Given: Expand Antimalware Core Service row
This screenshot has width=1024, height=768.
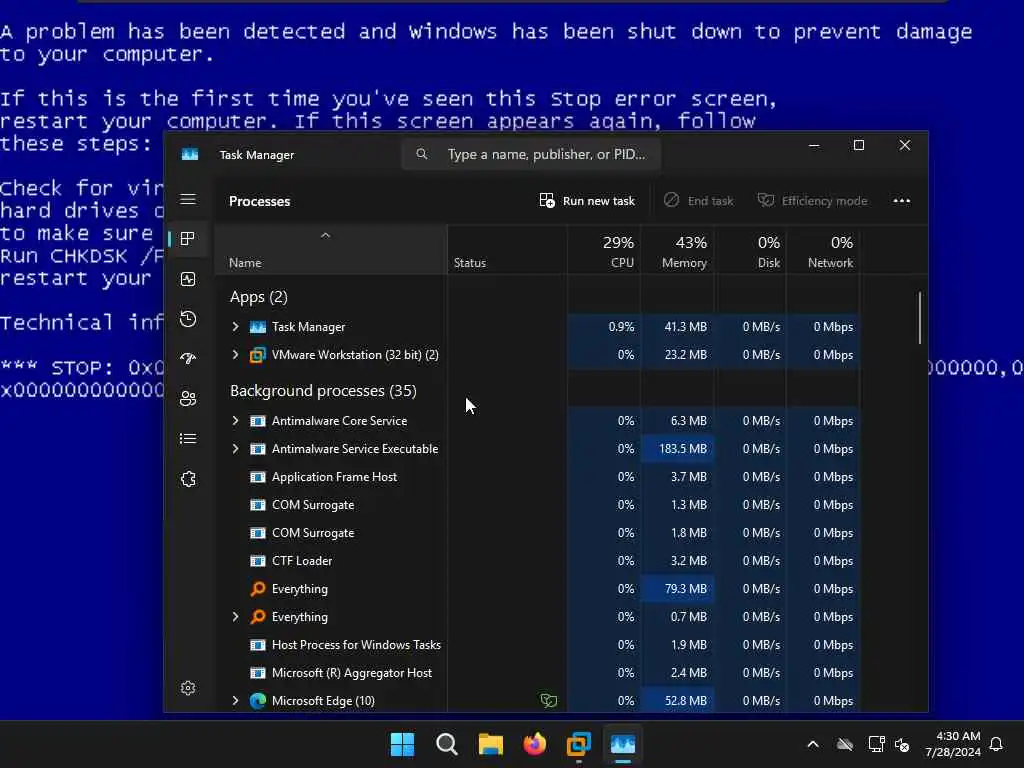Looking at the screenshot, I should (235, 421).
